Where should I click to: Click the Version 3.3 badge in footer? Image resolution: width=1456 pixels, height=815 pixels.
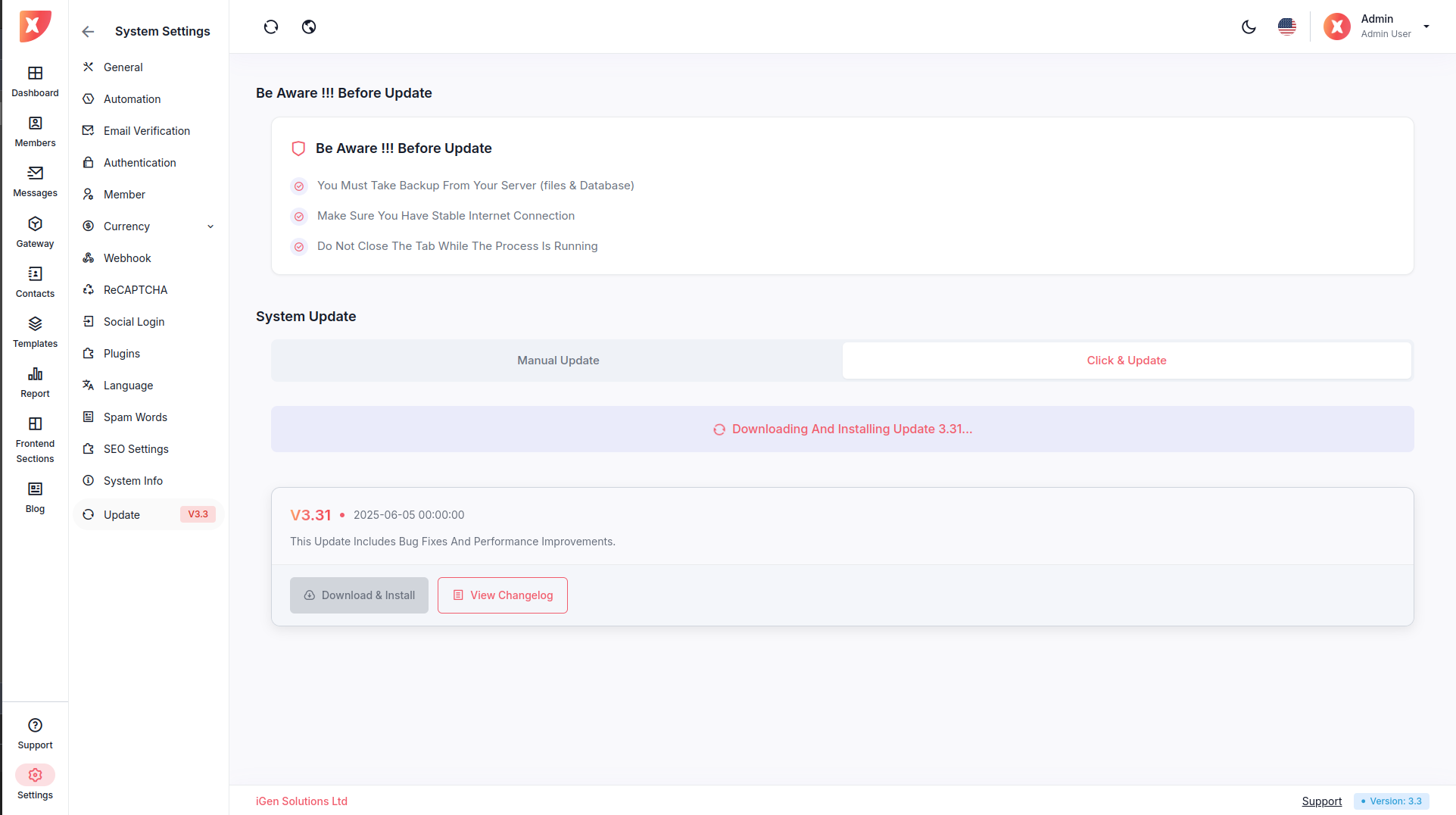point(1391,801)
